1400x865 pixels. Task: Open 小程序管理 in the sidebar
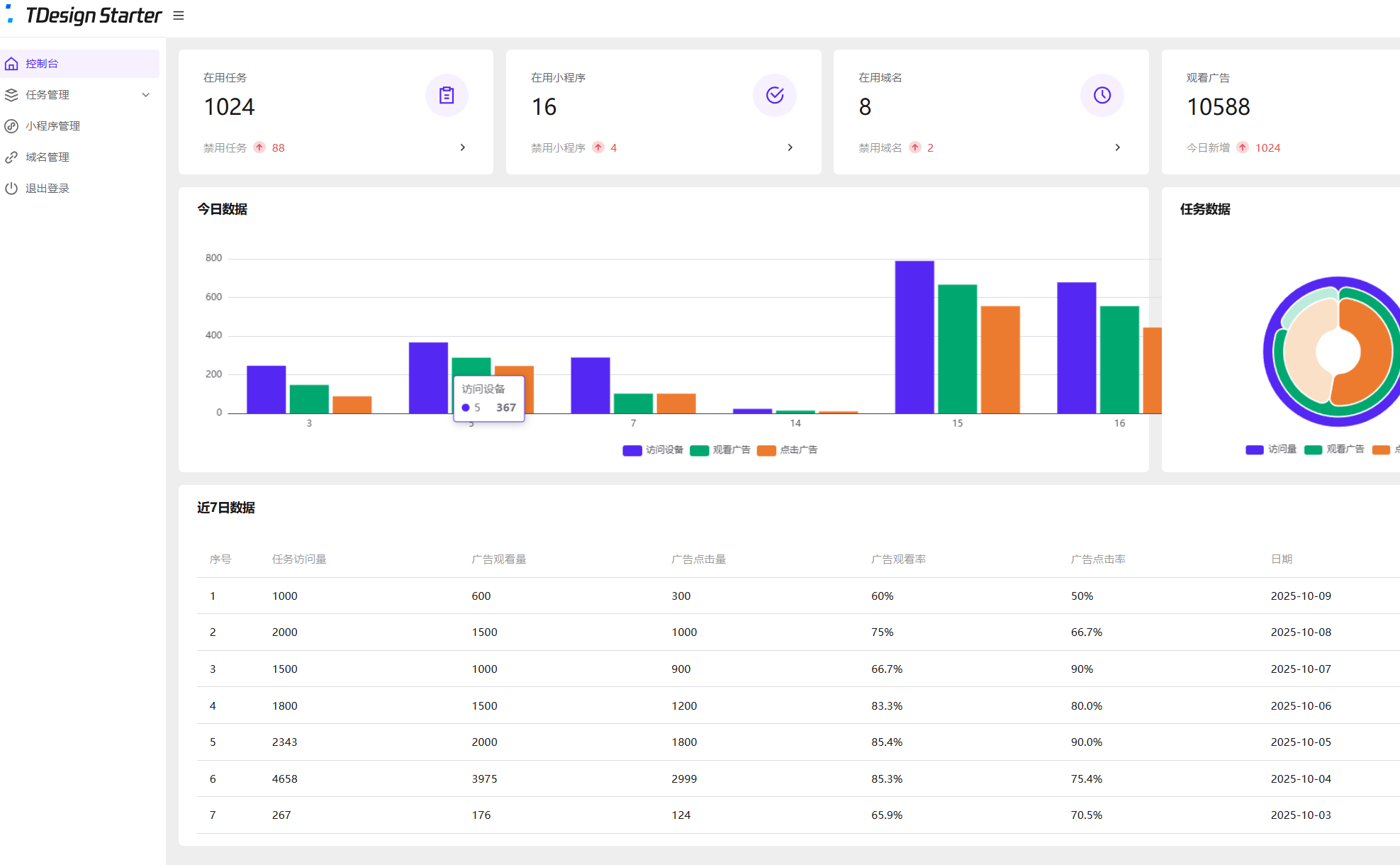tap(52, 126)
